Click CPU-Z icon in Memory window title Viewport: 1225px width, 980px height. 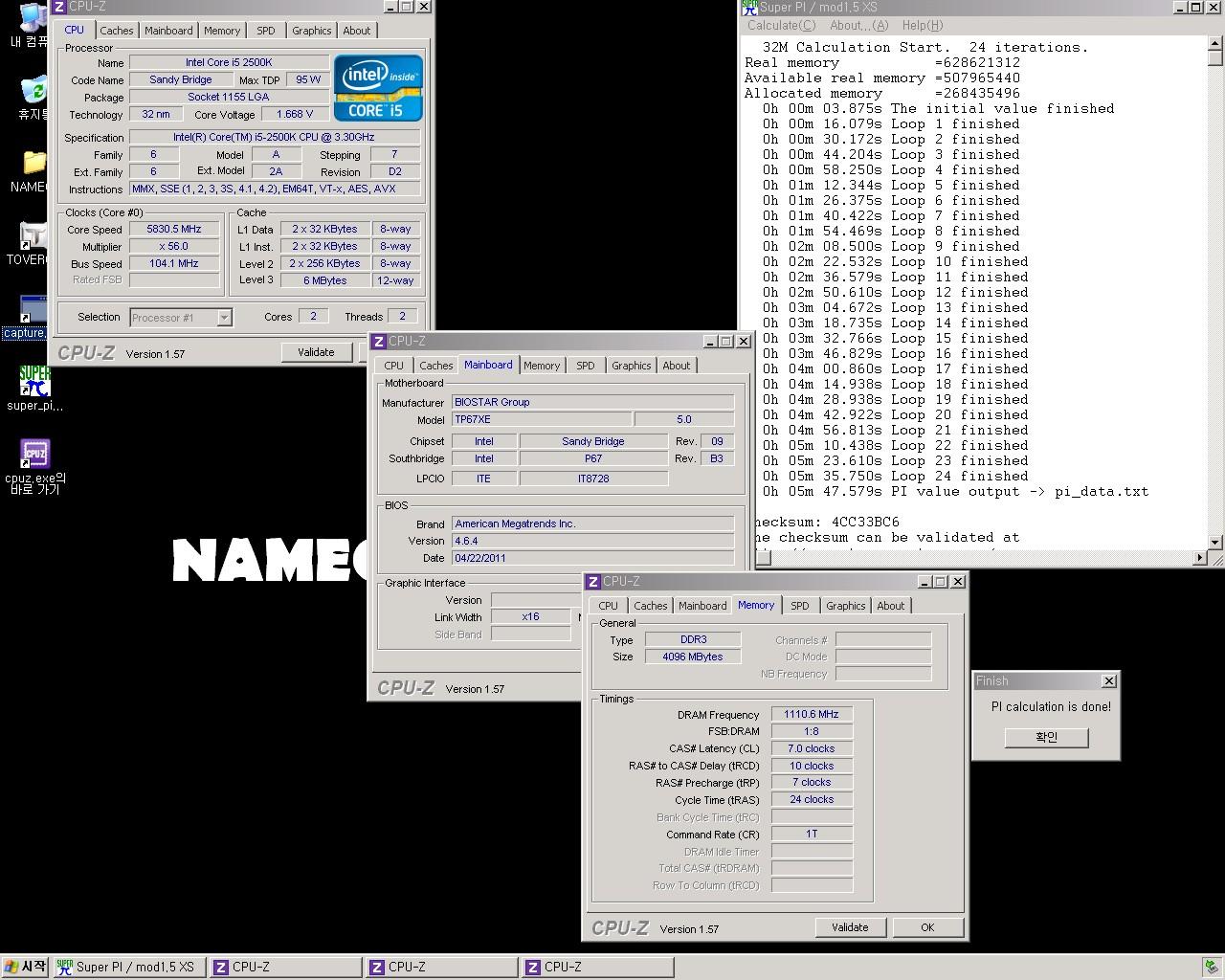(x=593, y=581)
